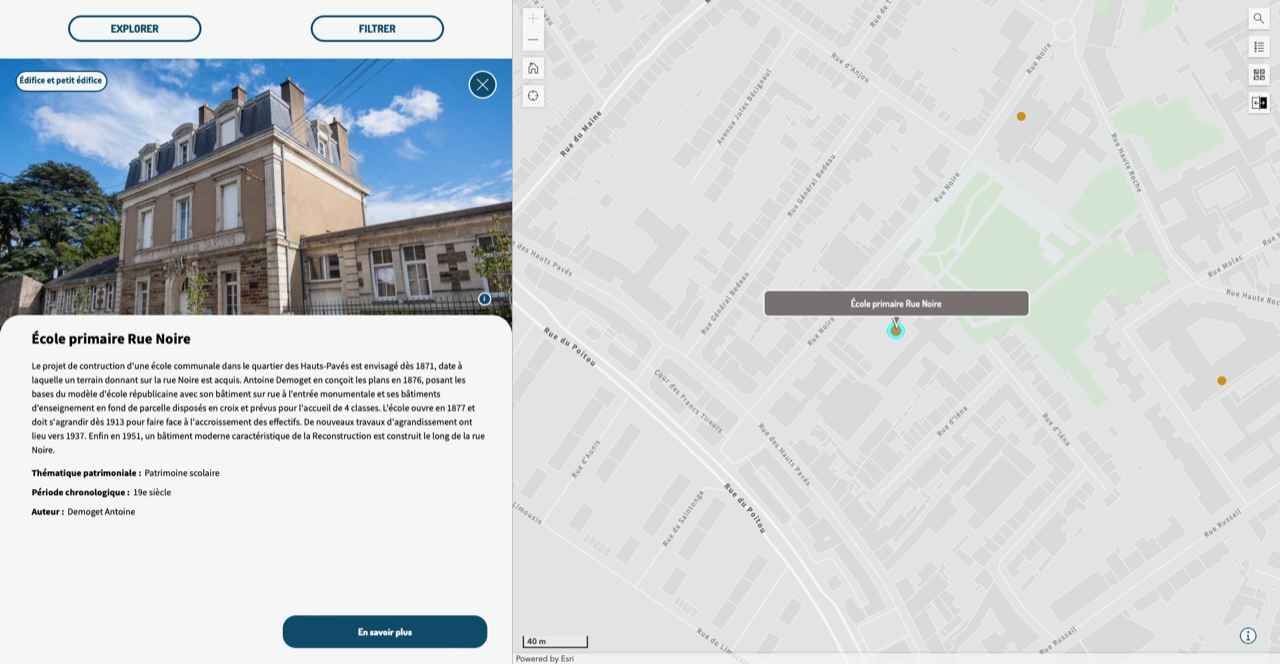The width and height of the screenshot is (1280, 664).
Task: Click the École primaire Rue Noire map tooltip
Action: 896,303
